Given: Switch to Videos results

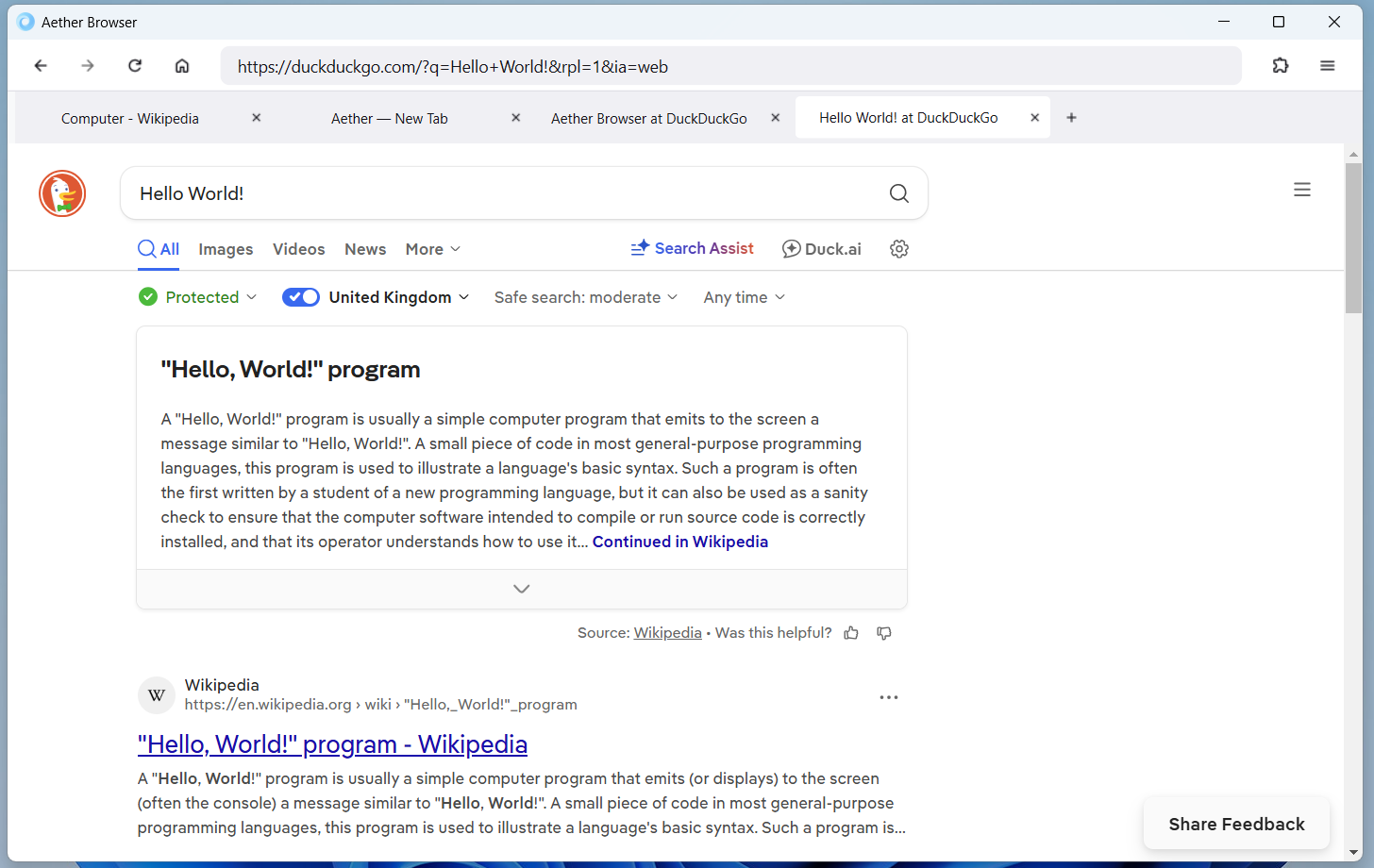Looking at the screenshot, I should point(299,249).
